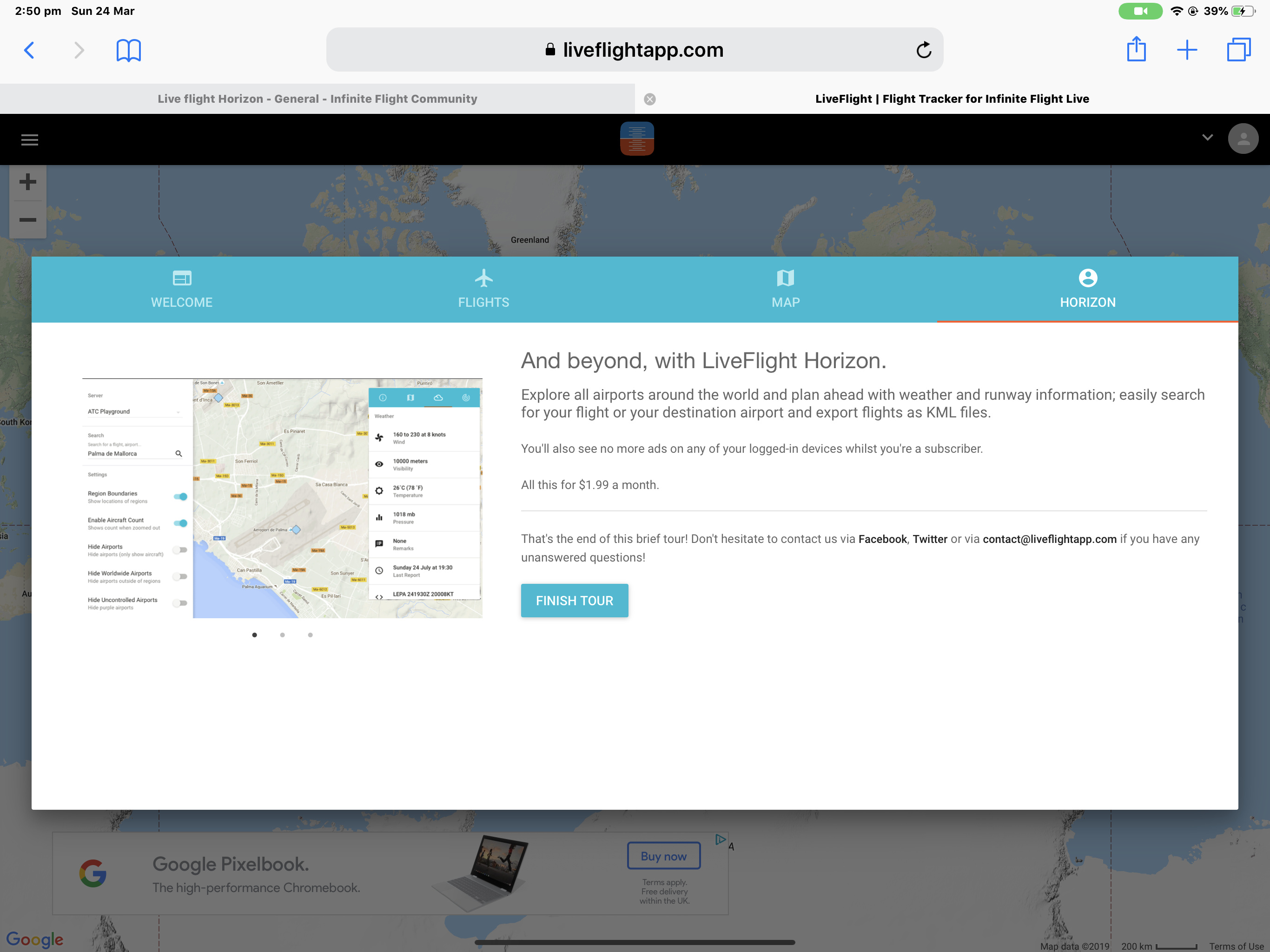The width and height of the screenshot is (1270, 952).
Task: Open Safari bookmarks book icon
Action: coord(128,51)
